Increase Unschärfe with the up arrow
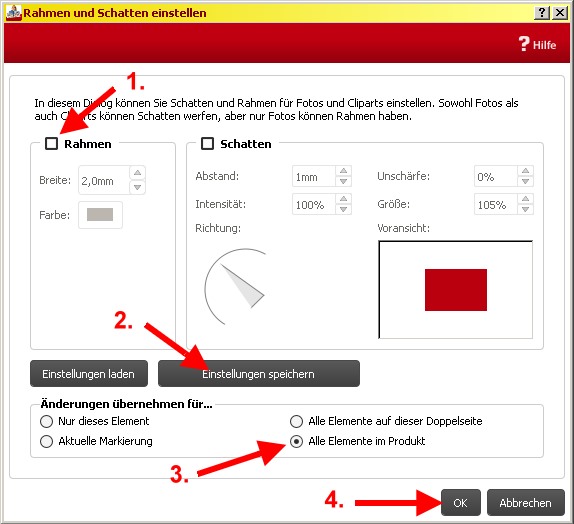The image size is (574, 524). (525, 171)
